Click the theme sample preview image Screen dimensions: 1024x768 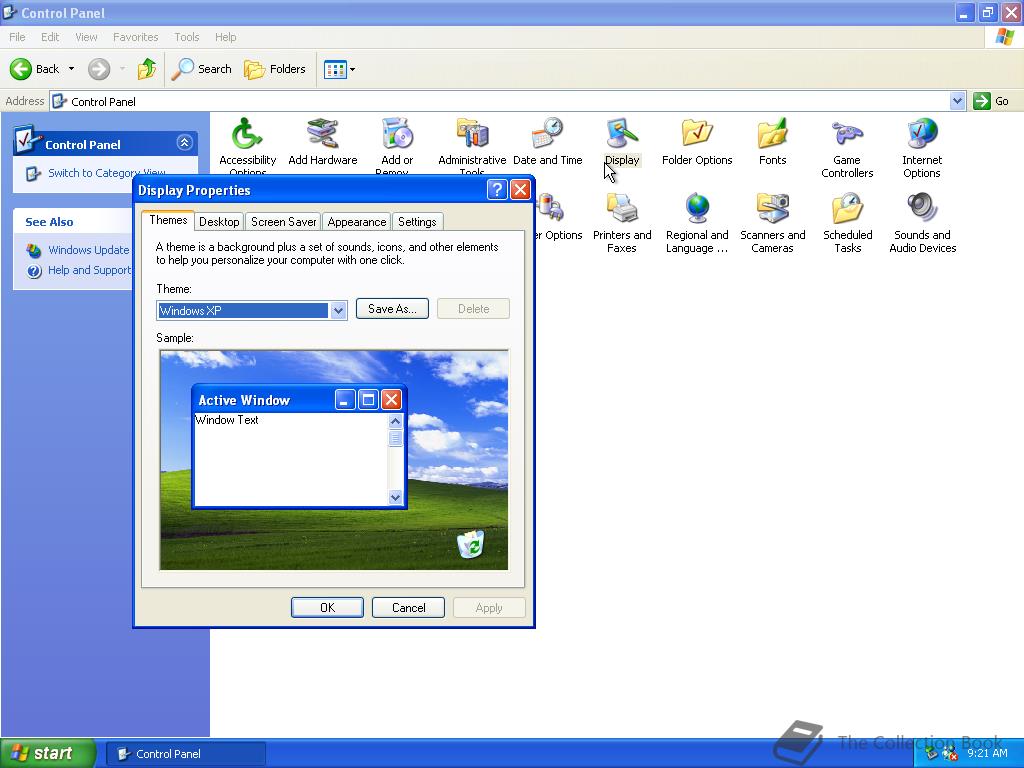tap(334, 460)
